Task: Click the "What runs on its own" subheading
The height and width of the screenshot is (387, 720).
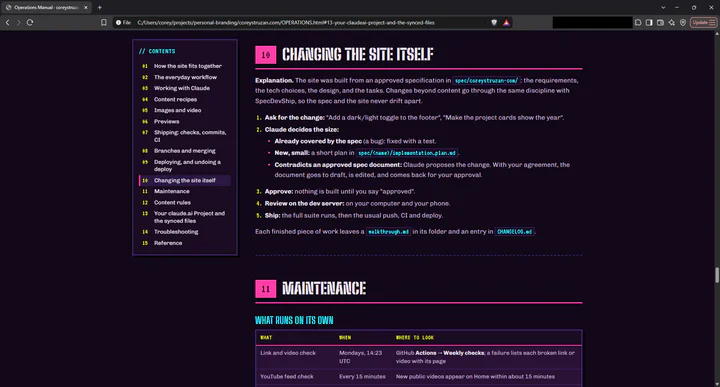Action: pyautogui.click(x=294, y=320)
